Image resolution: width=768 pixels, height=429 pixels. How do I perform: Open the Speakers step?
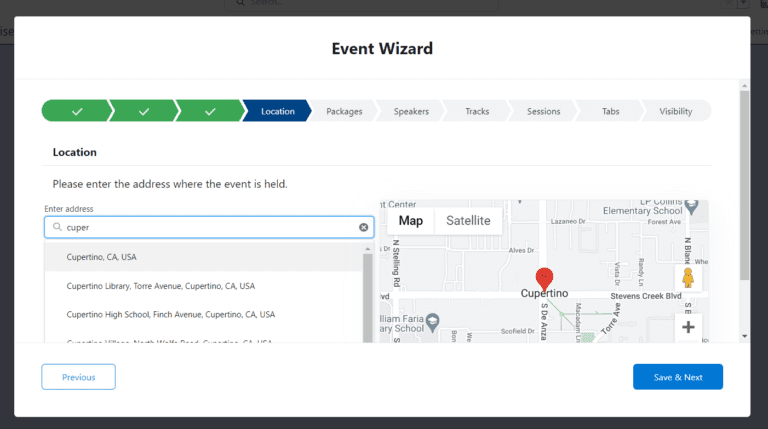click(411, 111)
